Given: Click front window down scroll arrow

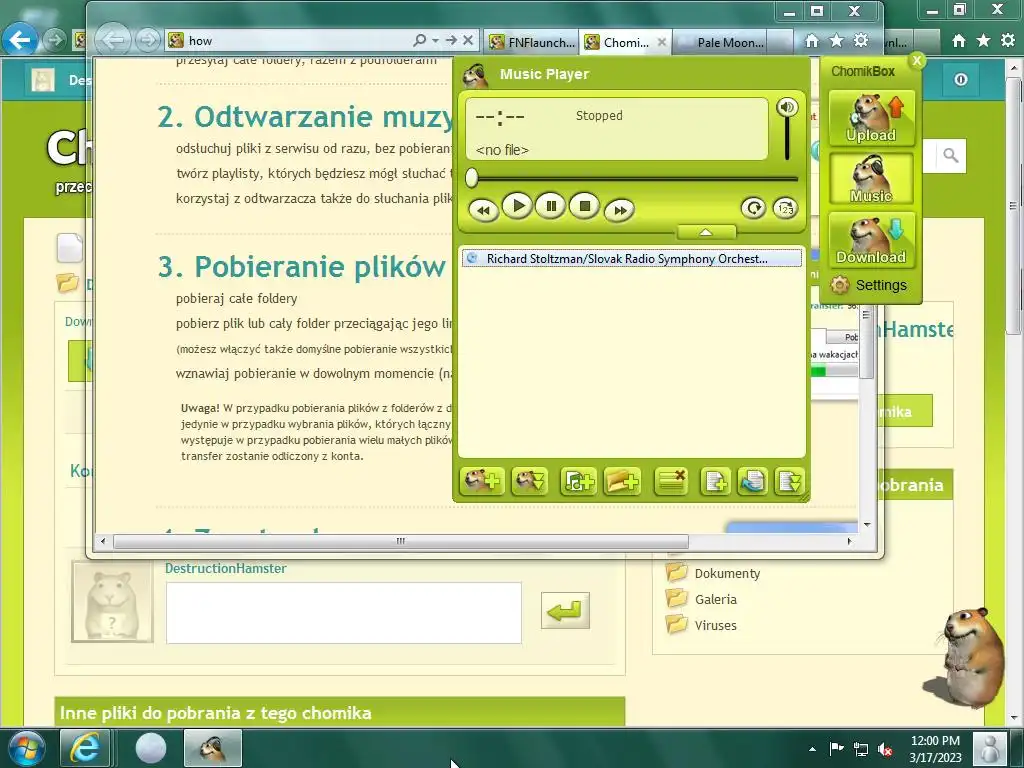Looking at the screenshot, I should [867, 524].
